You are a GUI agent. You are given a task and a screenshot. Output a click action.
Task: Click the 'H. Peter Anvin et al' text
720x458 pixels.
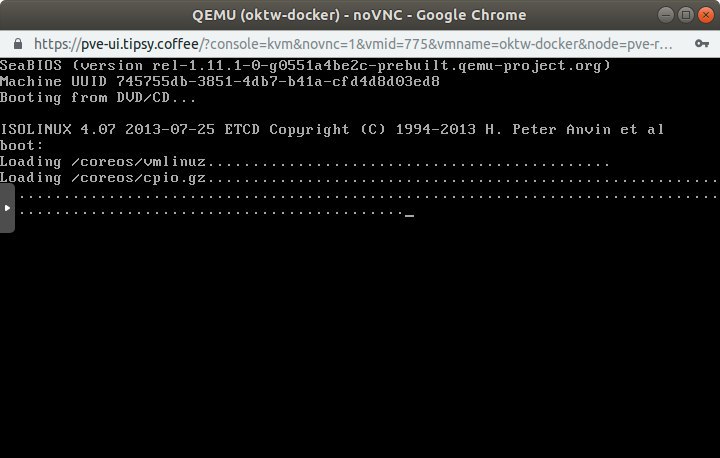coord(574,130)
